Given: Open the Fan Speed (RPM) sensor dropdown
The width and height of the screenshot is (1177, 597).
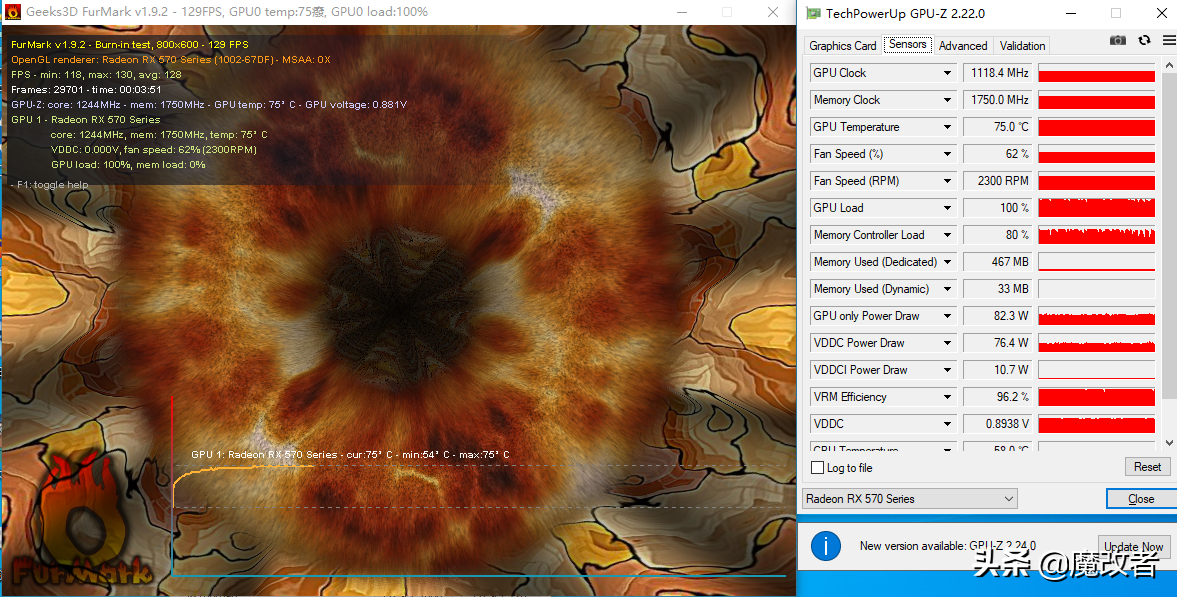Looking at the screenshot, I should [947, 181].
